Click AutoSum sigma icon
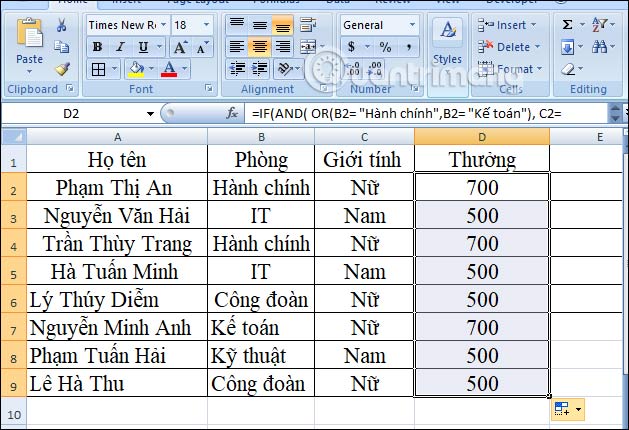629x430 pixels. [x=567, y=25]
